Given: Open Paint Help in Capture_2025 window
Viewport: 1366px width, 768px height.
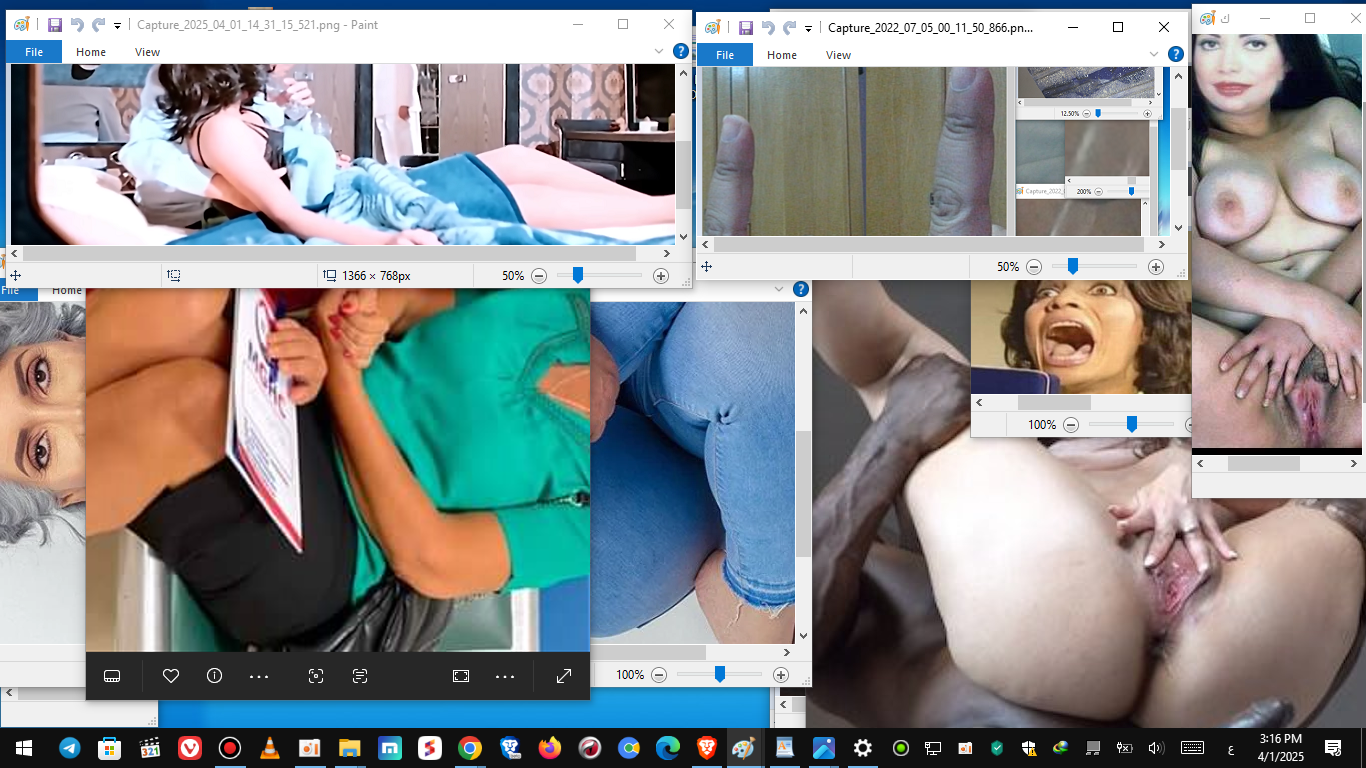Looking at the screenshot, I should [x=681, y=51].
